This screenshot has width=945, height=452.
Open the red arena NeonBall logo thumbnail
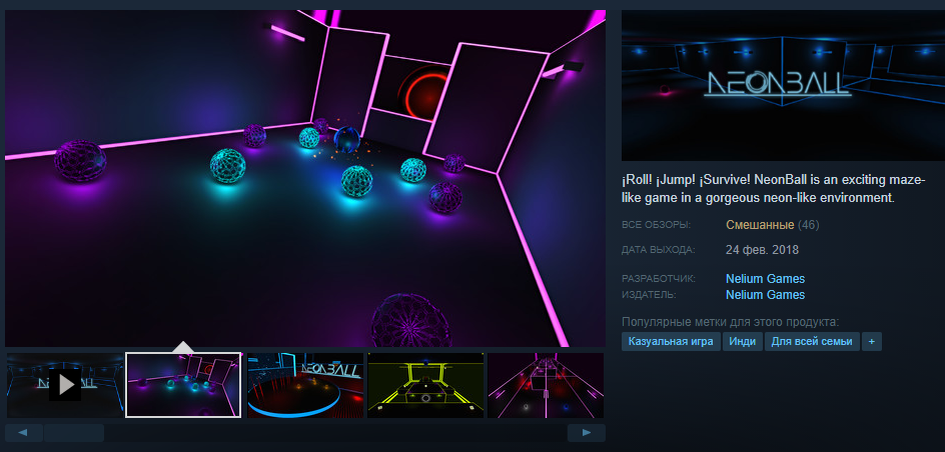tap(306, 385)
